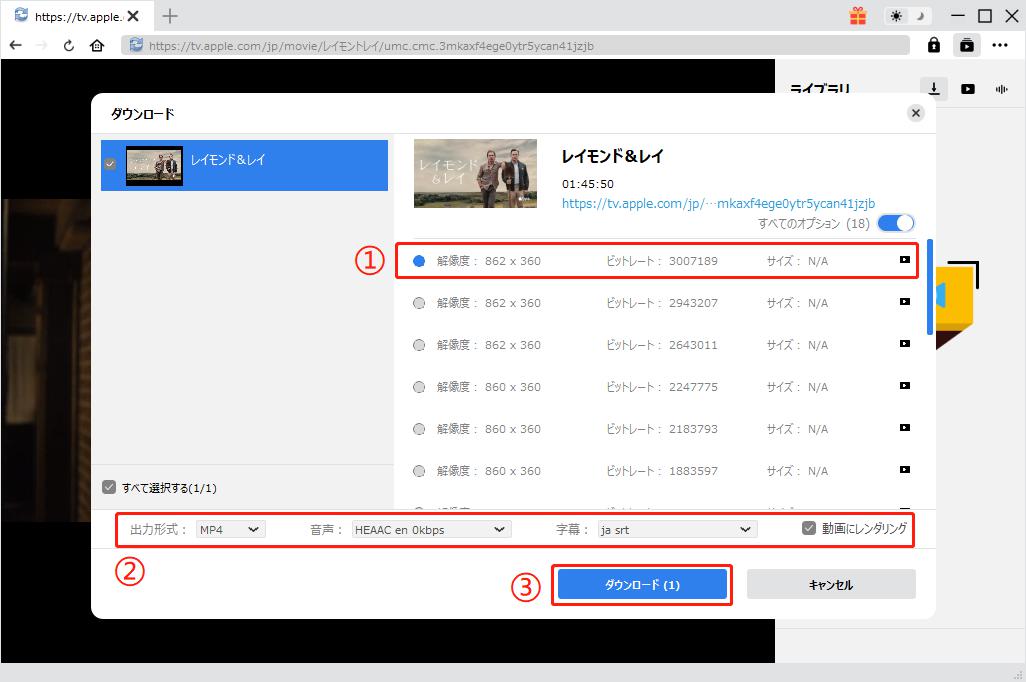Viewport: 1026px width, 682px height.
Task: Click the padlock icon in the toolbar
Action: (x=934, y=45)
